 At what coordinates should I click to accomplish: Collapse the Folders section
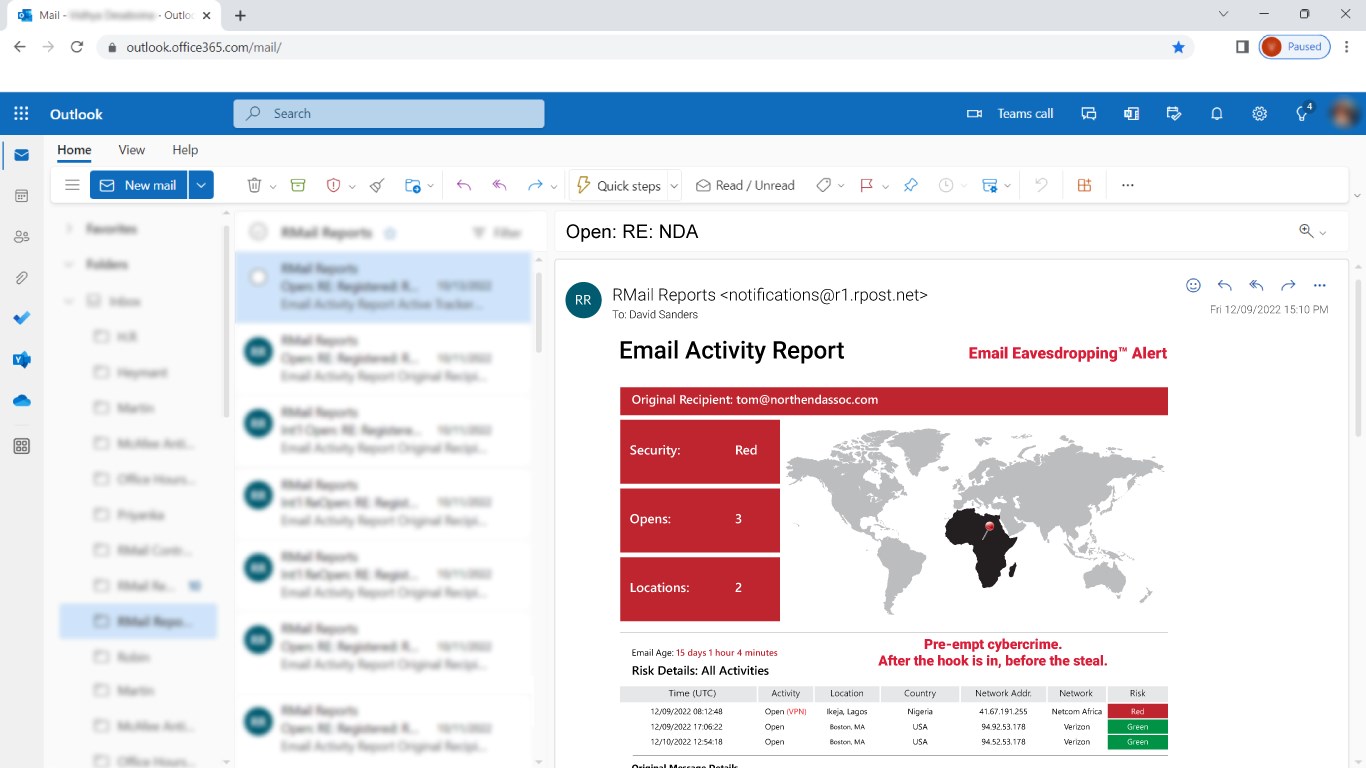click(69, 265)
